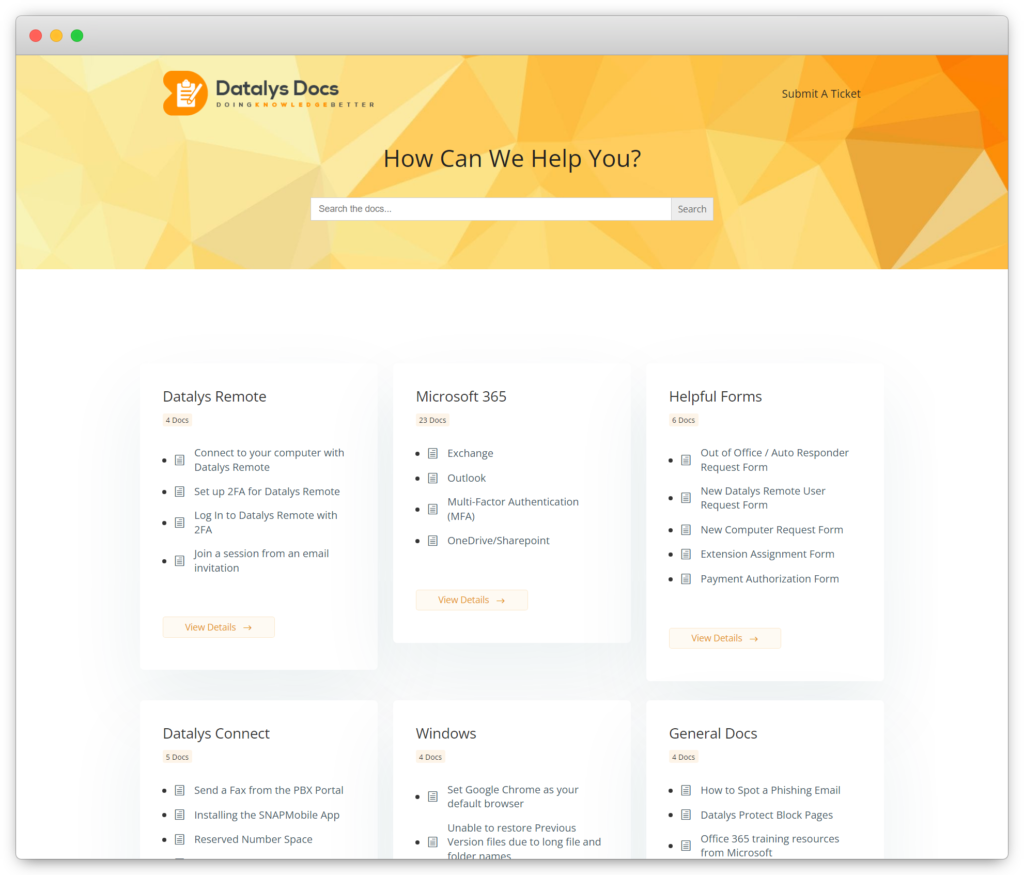Click the document icon beside Exchange

(433, 453)
